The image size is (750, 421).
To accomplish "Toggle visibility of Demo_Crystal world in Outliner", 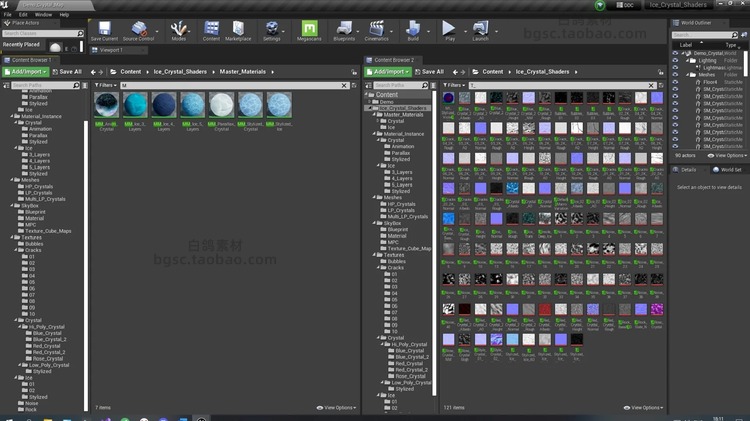I will (675, 53).
